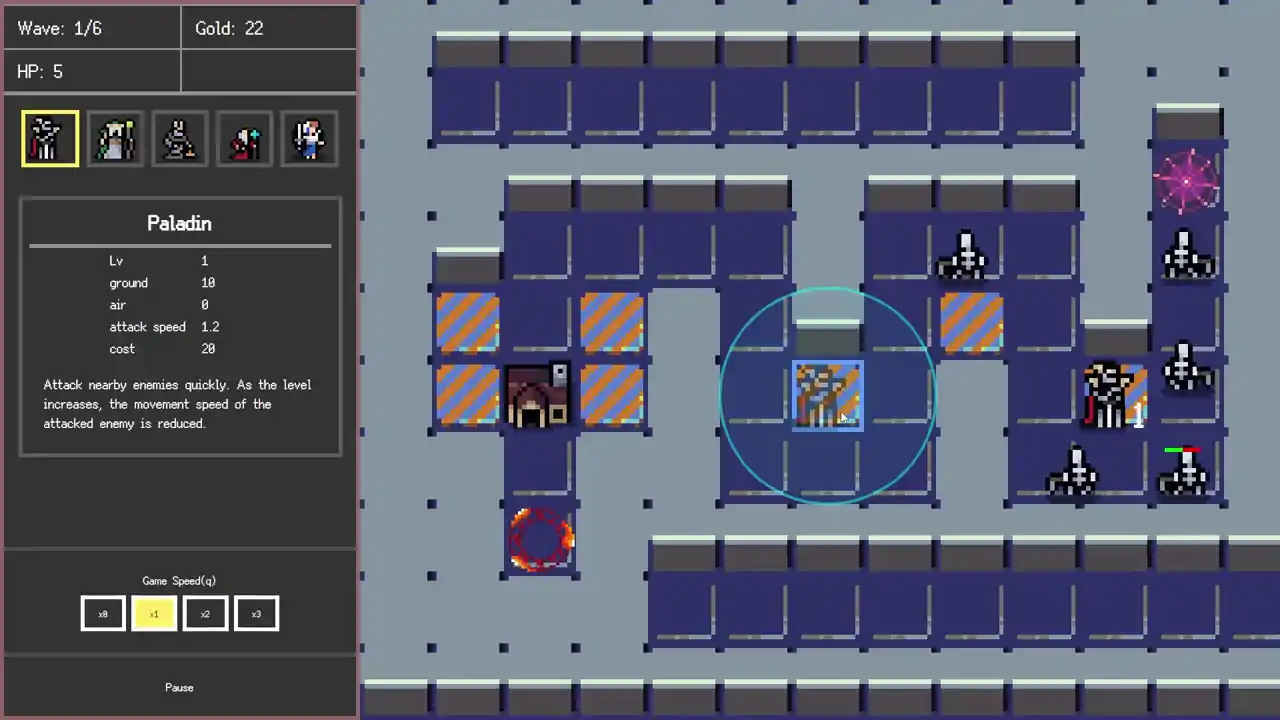Click the magenta enemy spawn portal

tap(1187, 181)
